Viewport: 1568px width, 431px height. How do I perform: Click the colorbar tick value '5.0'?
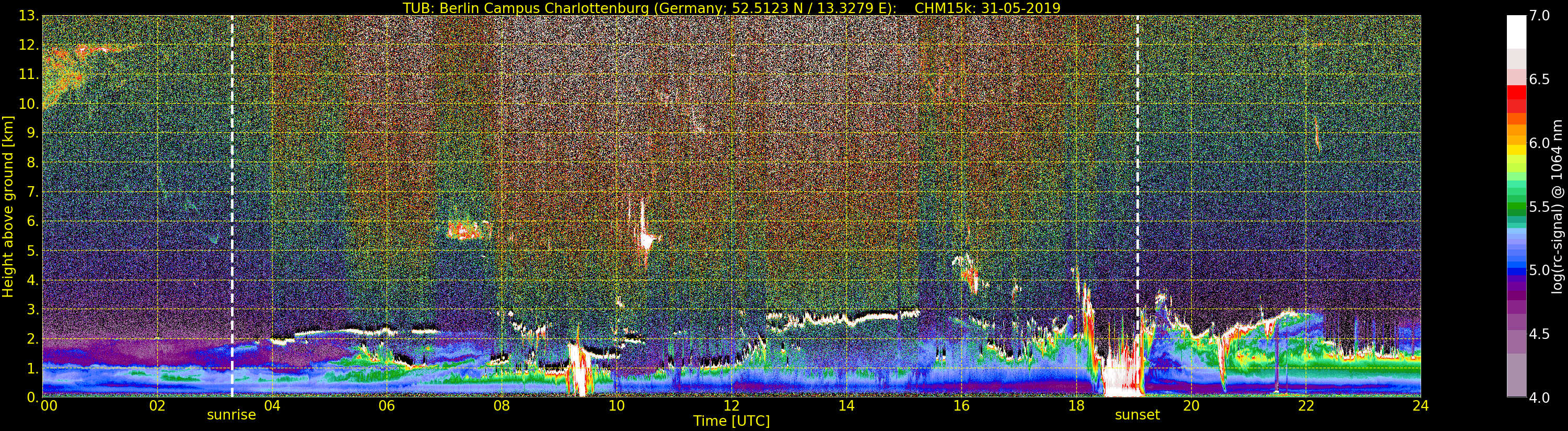click(1539, 270)
